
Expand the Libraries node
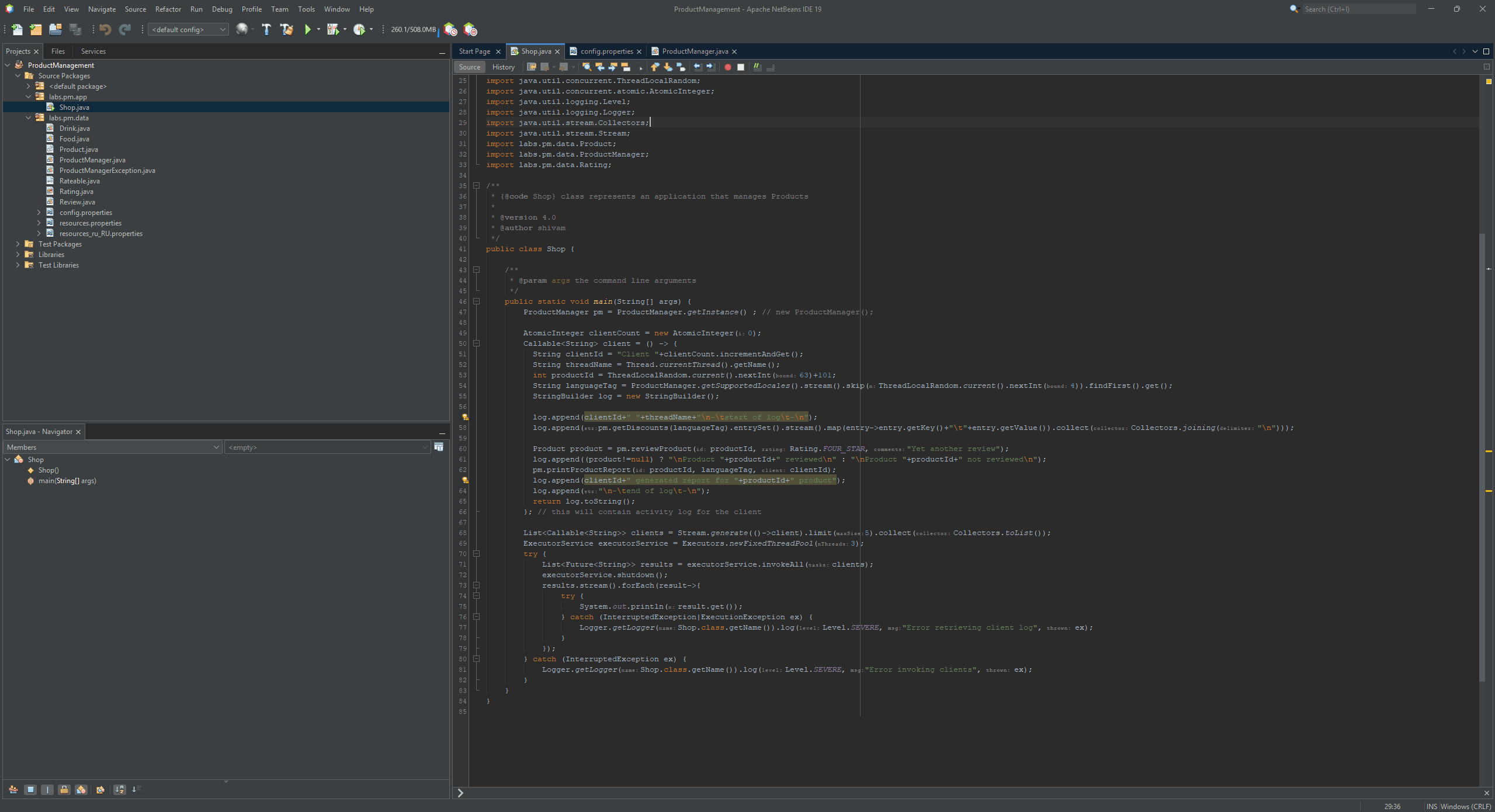(x=18, y=255)
